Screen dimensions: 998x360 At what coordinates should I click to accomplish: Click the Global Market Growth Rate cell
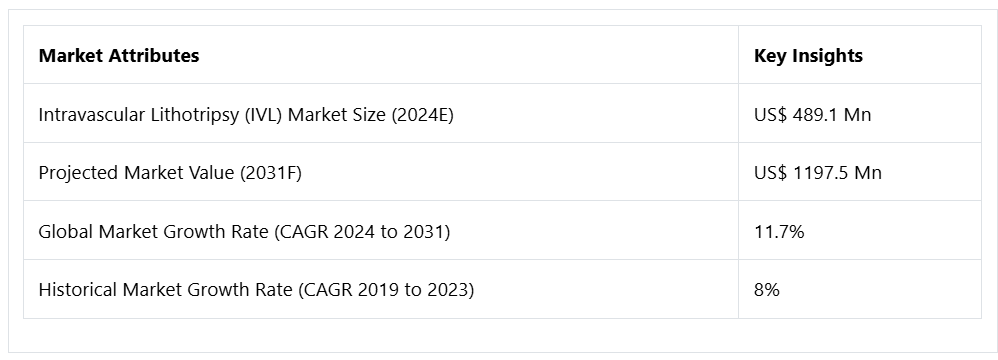381,231
